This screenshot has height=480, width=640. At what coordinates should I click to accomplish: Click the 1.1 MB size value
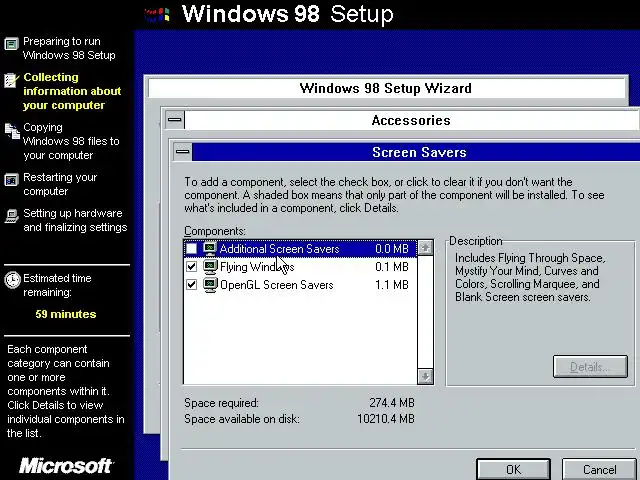[392, 284]
